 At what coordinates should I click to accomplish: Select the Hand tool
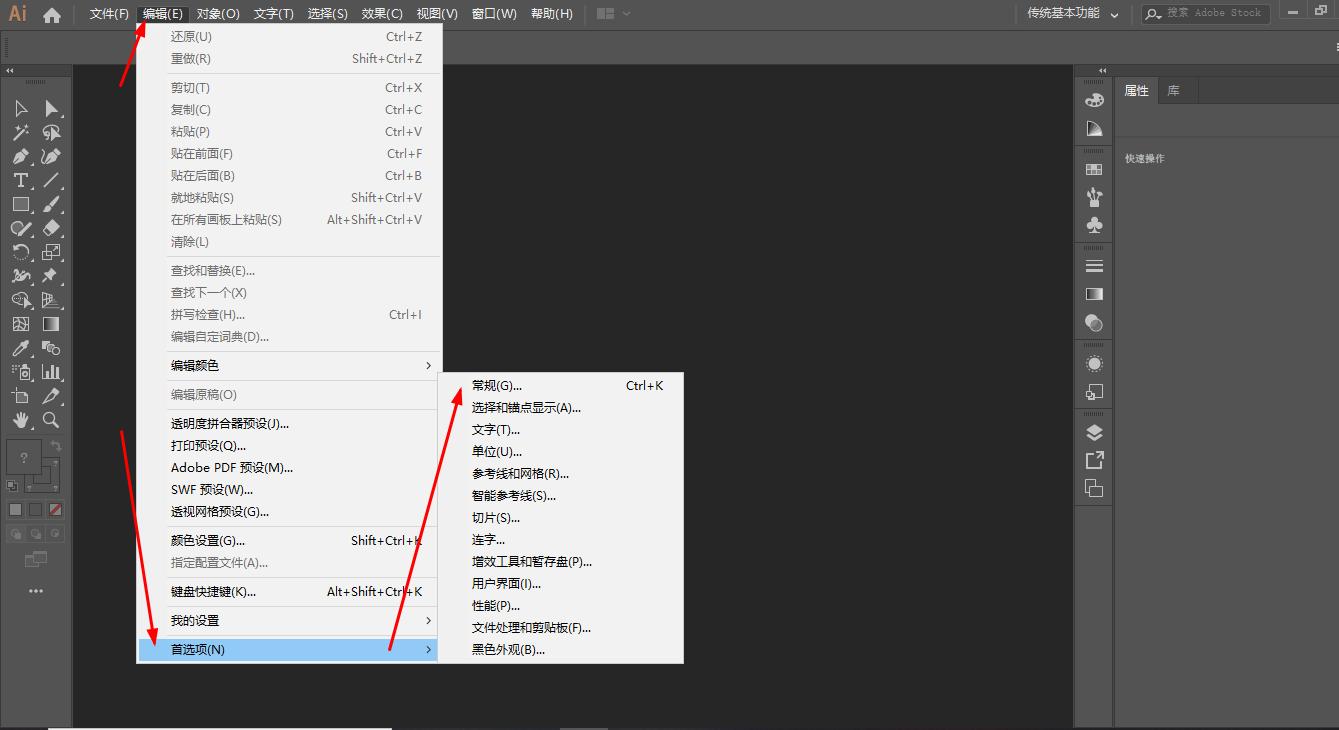(x=20, y=420)
